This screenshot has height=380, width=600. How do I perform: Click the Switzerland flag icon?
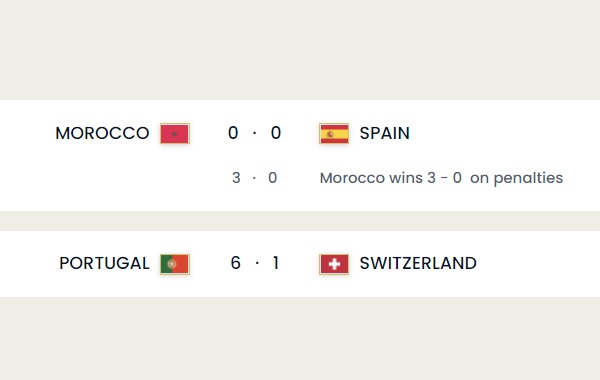pos(334,264)
